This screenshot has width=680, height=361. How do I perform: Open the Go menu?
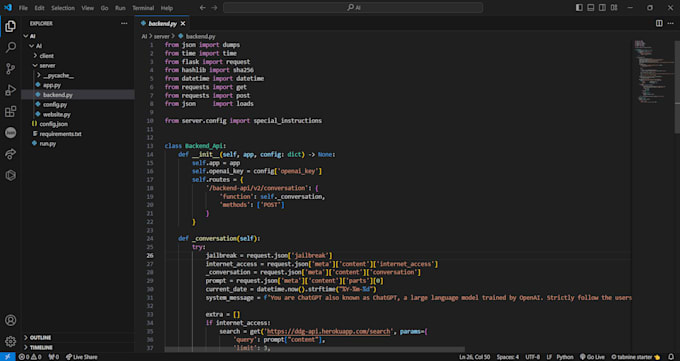(105, 8)
